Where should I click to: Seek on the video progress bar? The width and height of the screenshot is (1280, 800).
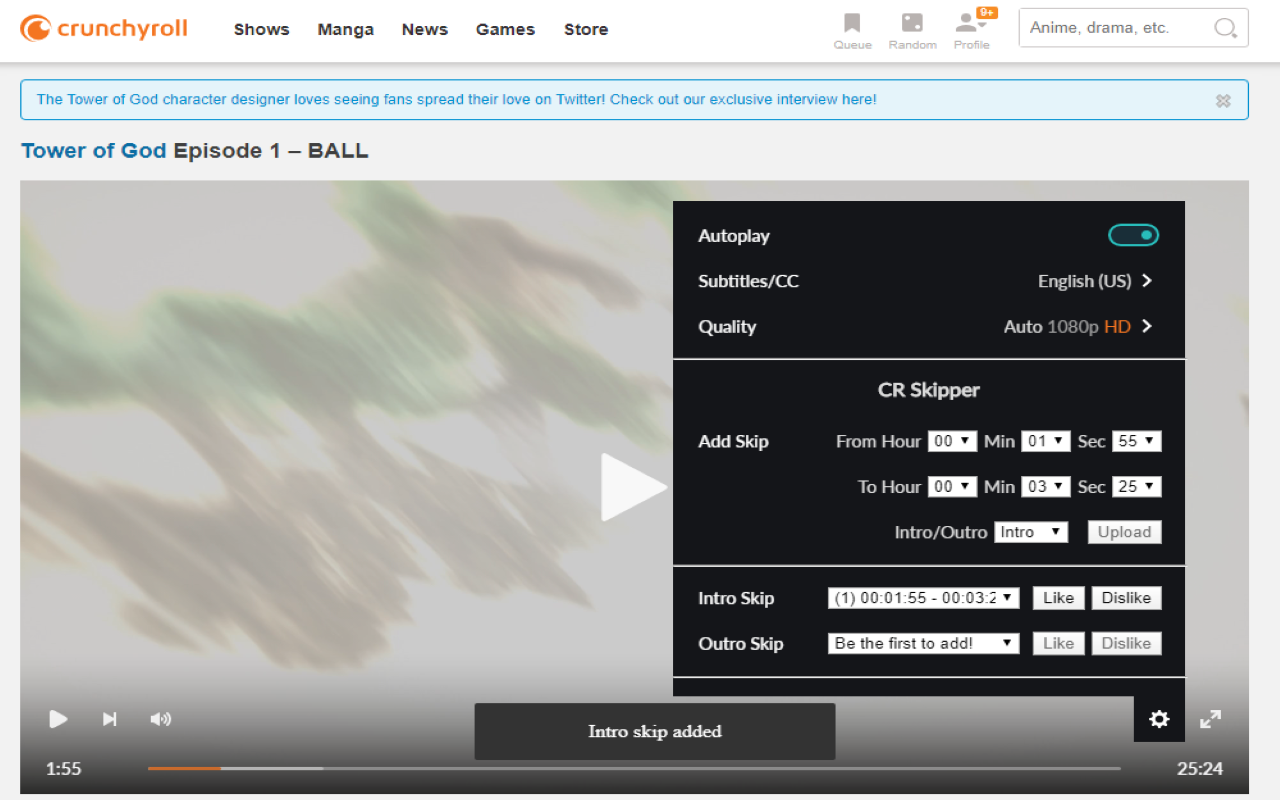coord(634,768)
